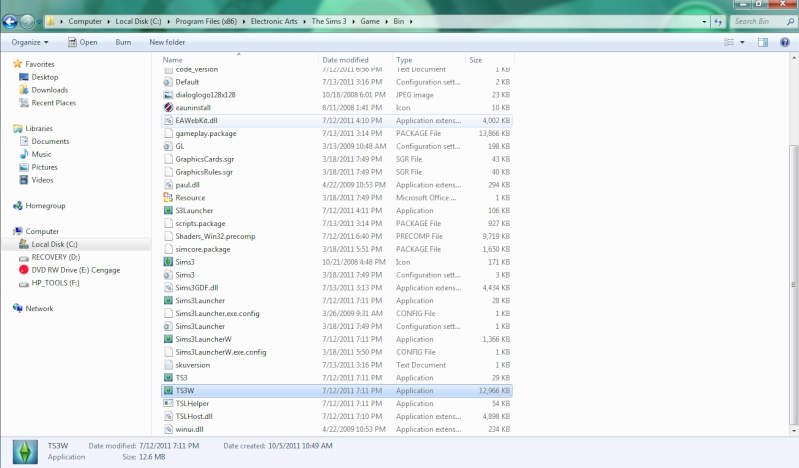Screen dimensions: 799x468
Task: Open the Documents library
Action: (x=50, y=141)
